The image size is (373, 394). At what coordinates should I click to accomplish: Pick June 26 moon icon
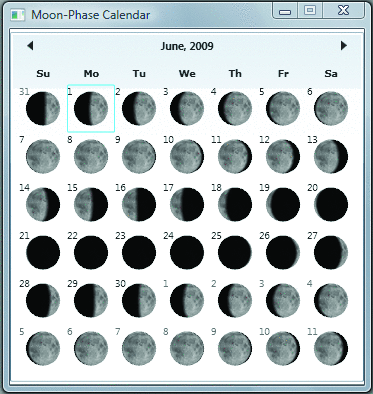tap(283, 252)
